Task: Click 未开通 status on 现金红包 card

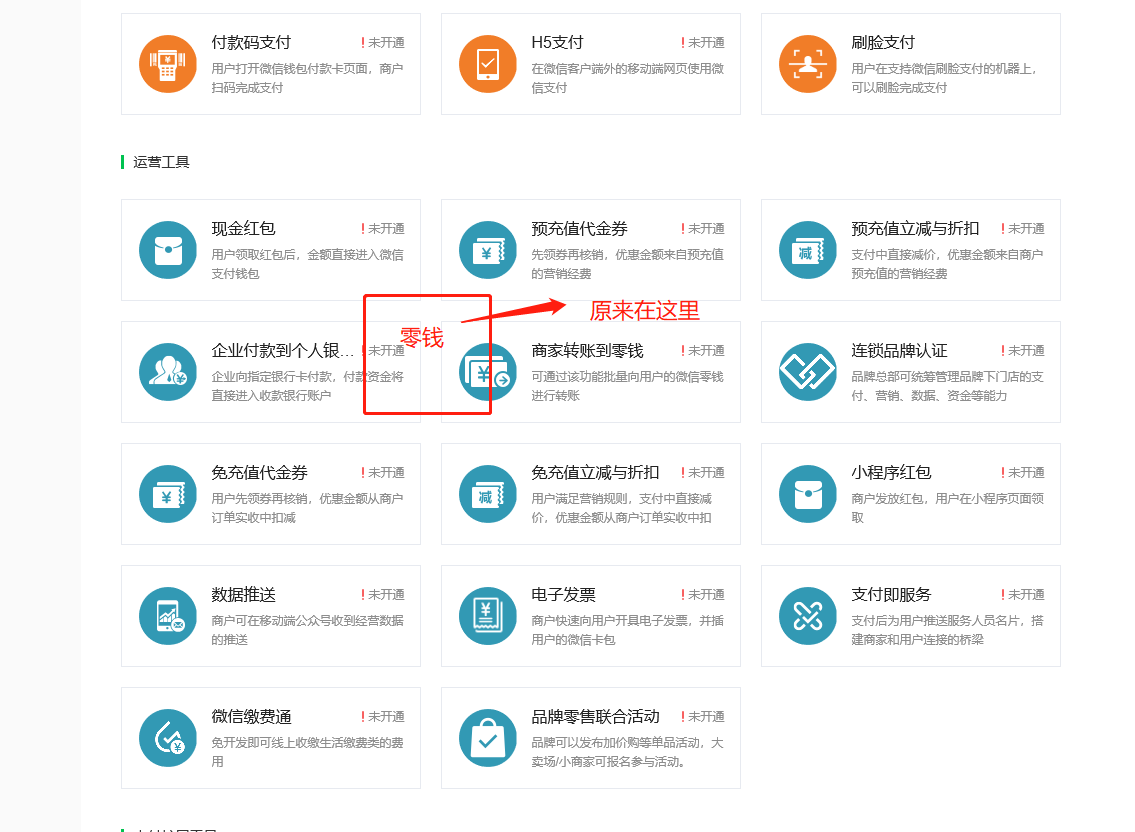Action: pos(383,229)
